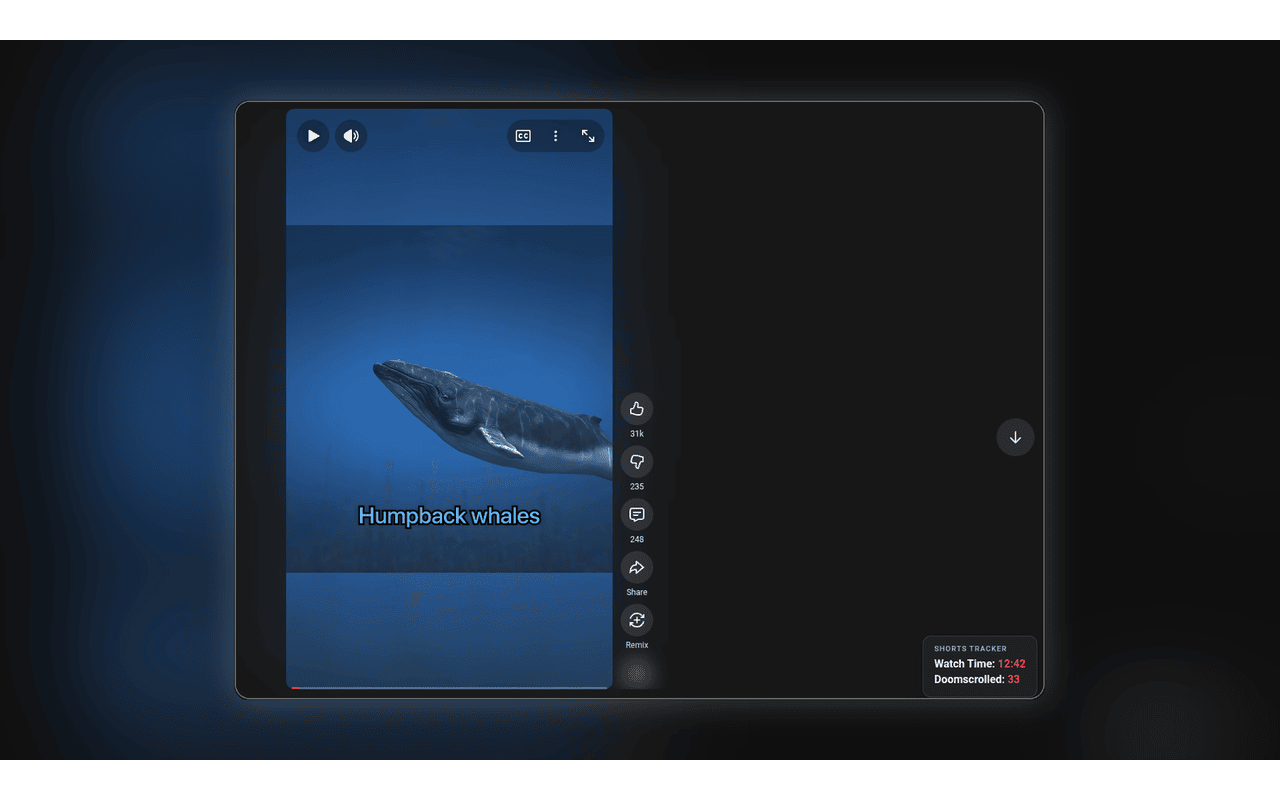Select the Watch Time 12:42 readout

[x=980, y=664]
